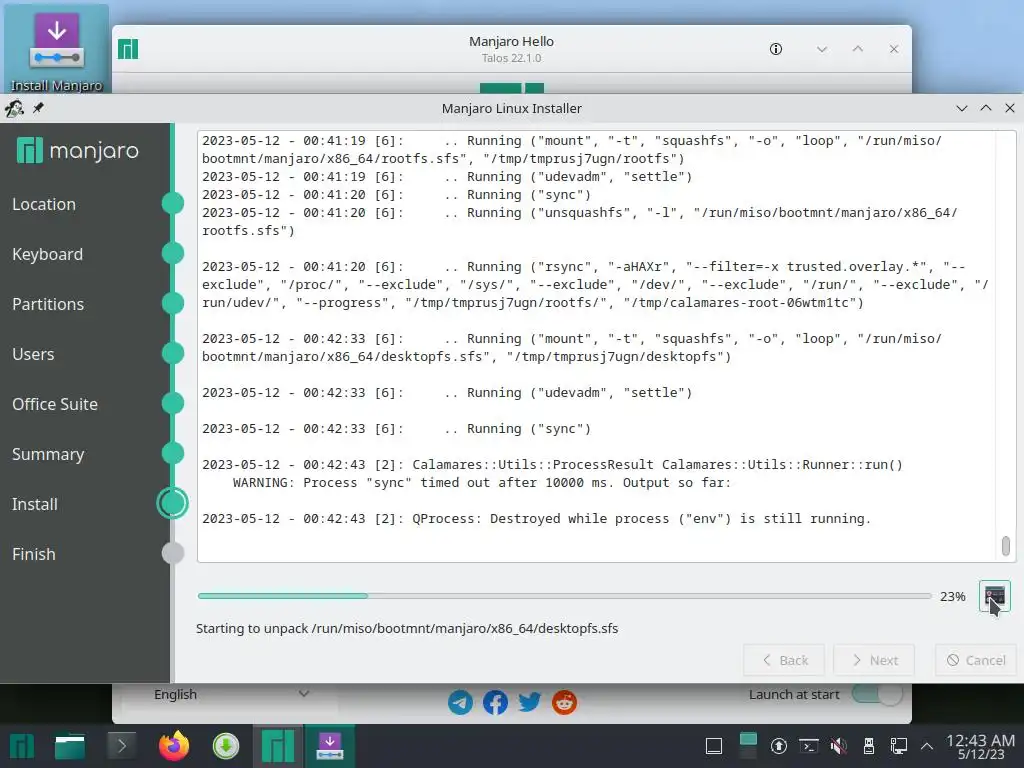1024x768 pixels.
Task: Click the manjaro logo in installer sidebar
Action: point(78,151)
